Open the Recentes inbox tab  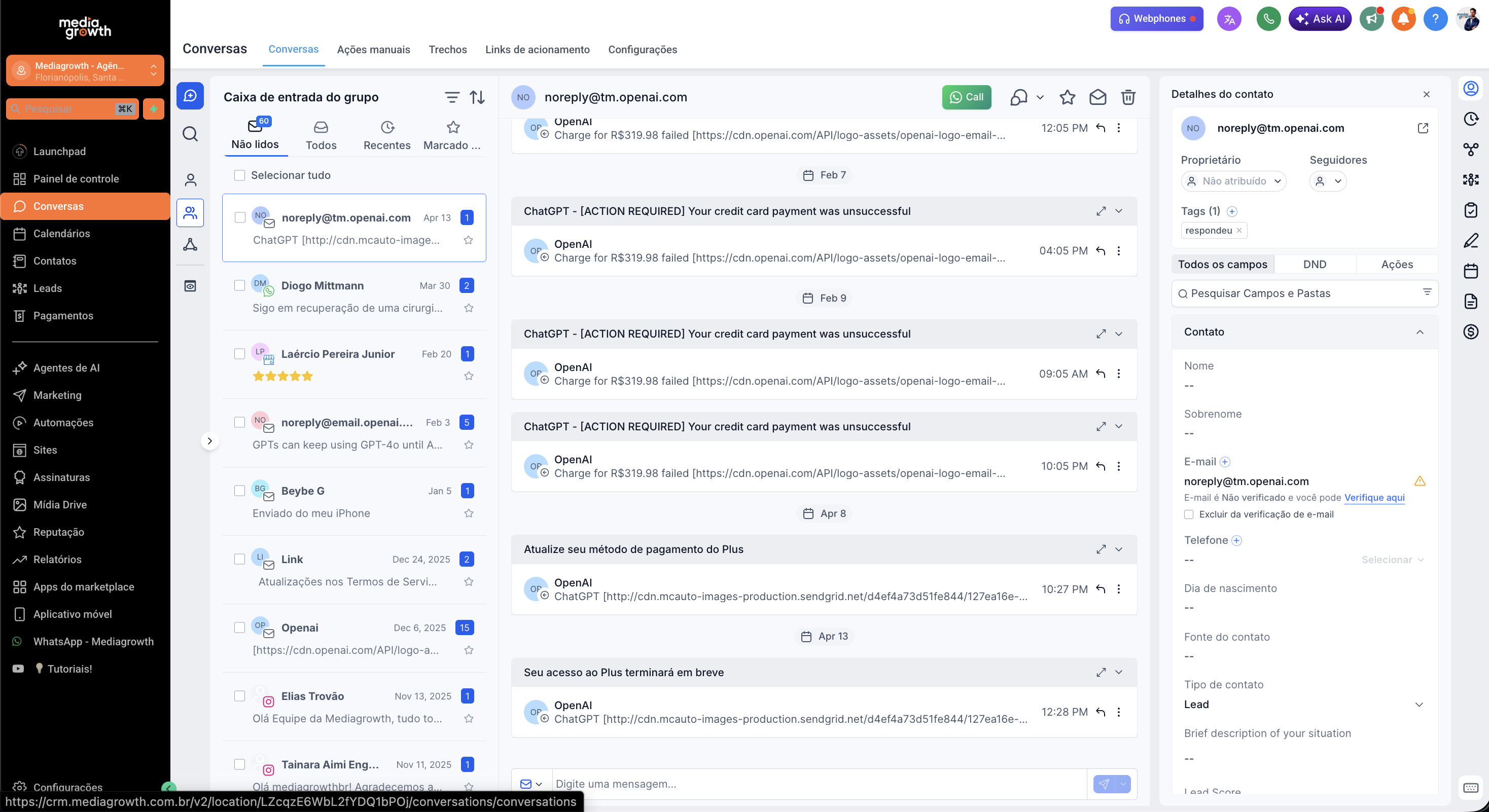point(386,136)
